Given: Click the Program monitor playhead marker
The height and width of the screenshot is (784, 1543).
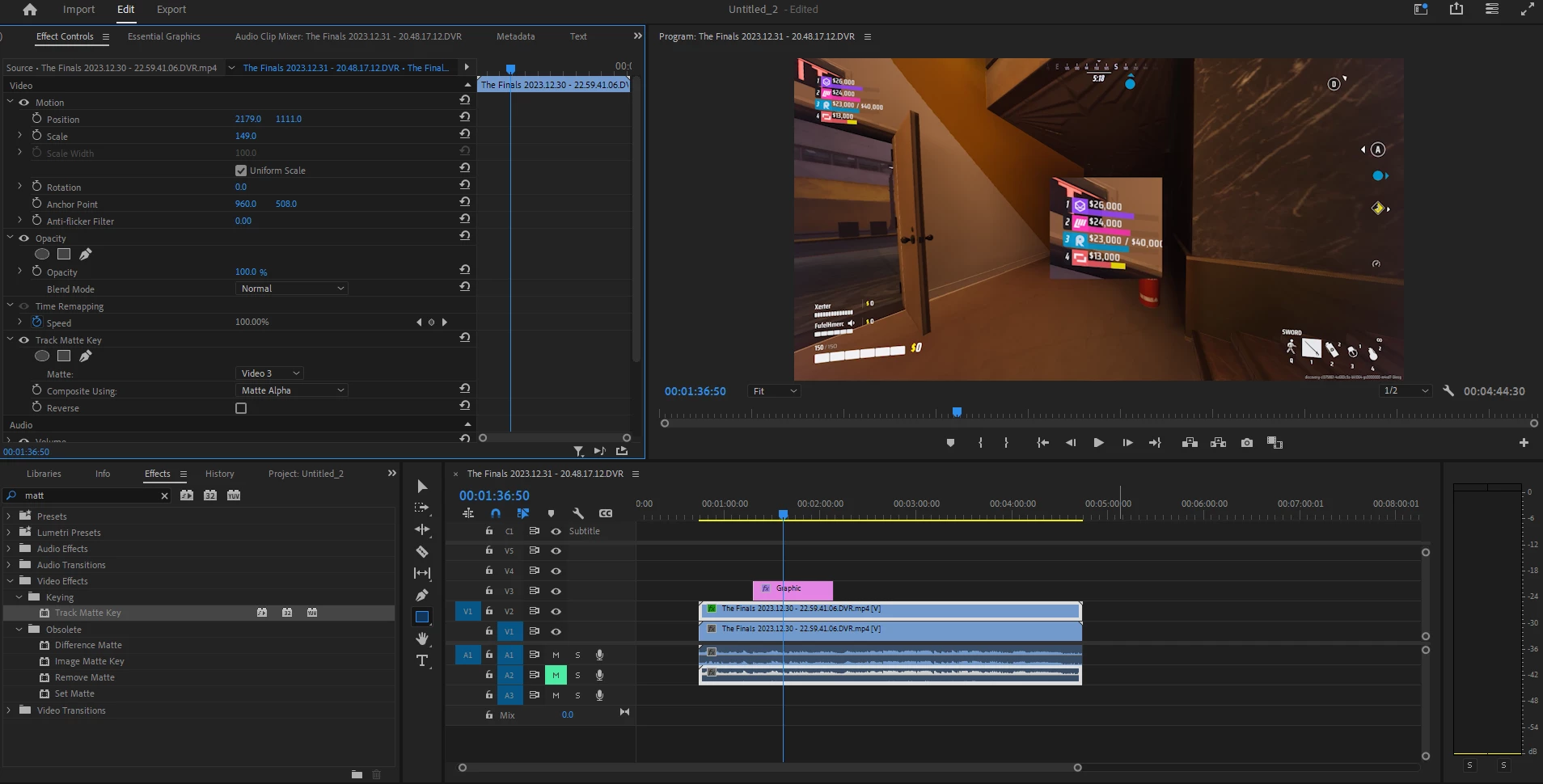Looking at the screenshot, I should [957, 412].
